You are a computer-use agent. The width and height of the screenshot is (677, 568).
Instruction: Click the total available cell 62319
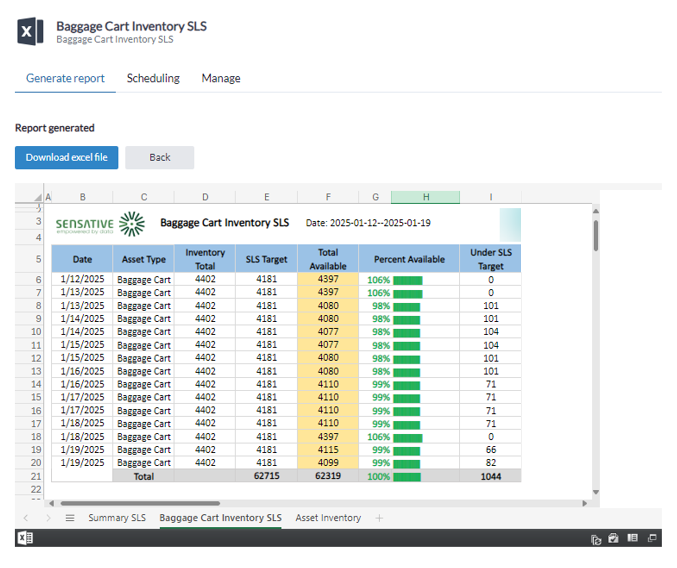tap(328, 476)
